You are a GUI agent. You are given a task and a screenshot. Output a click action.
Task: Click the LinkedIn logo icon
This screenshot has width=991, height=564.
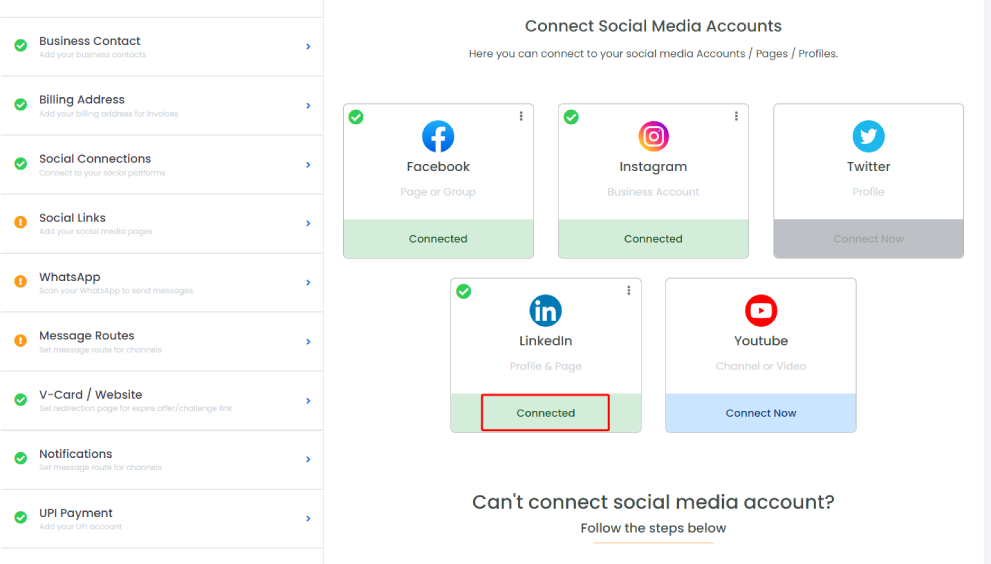point(545,310)
